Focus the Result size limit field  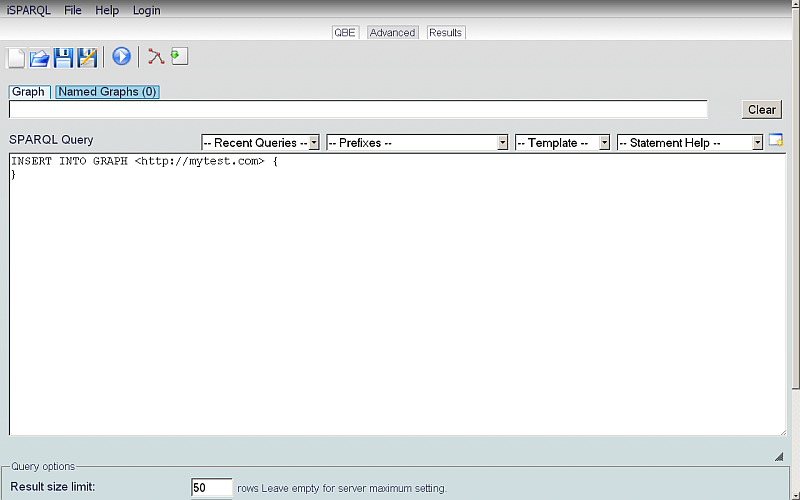(211, 488)
